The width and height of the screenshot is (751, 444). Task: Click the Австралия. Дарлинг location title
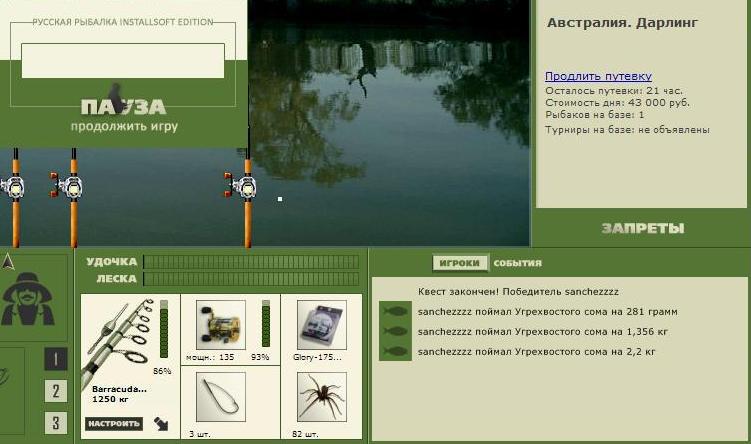(x=622, y=23)
